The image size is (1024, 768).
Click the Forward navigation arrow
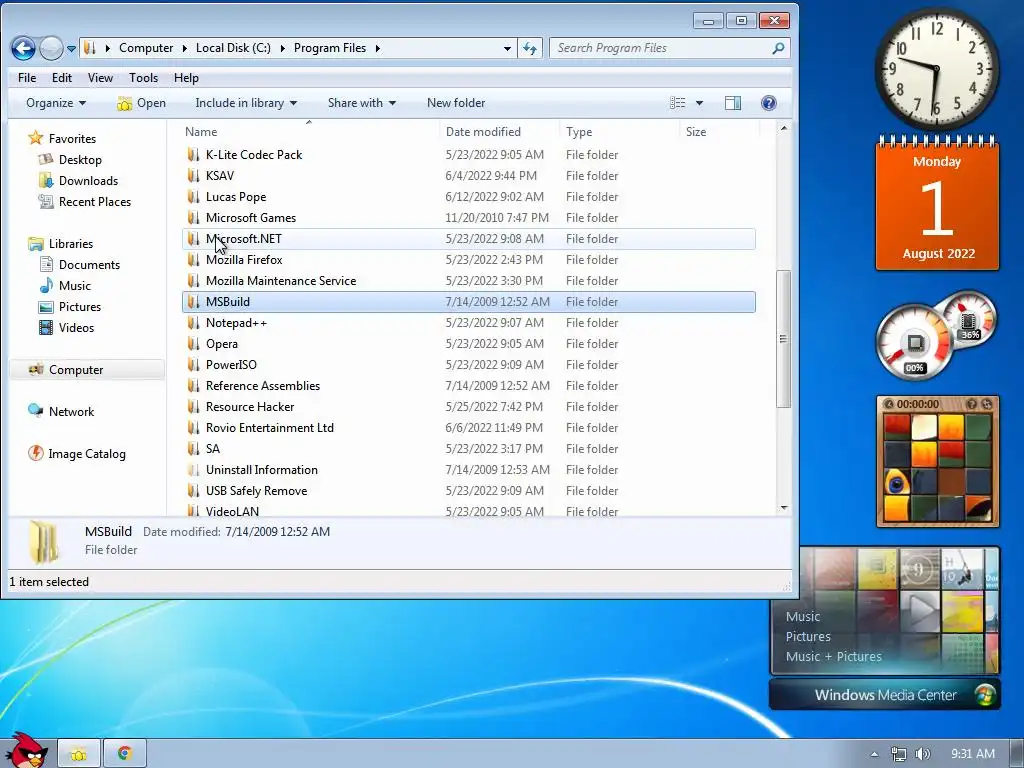pyautogui.click(x=51, y=48)
